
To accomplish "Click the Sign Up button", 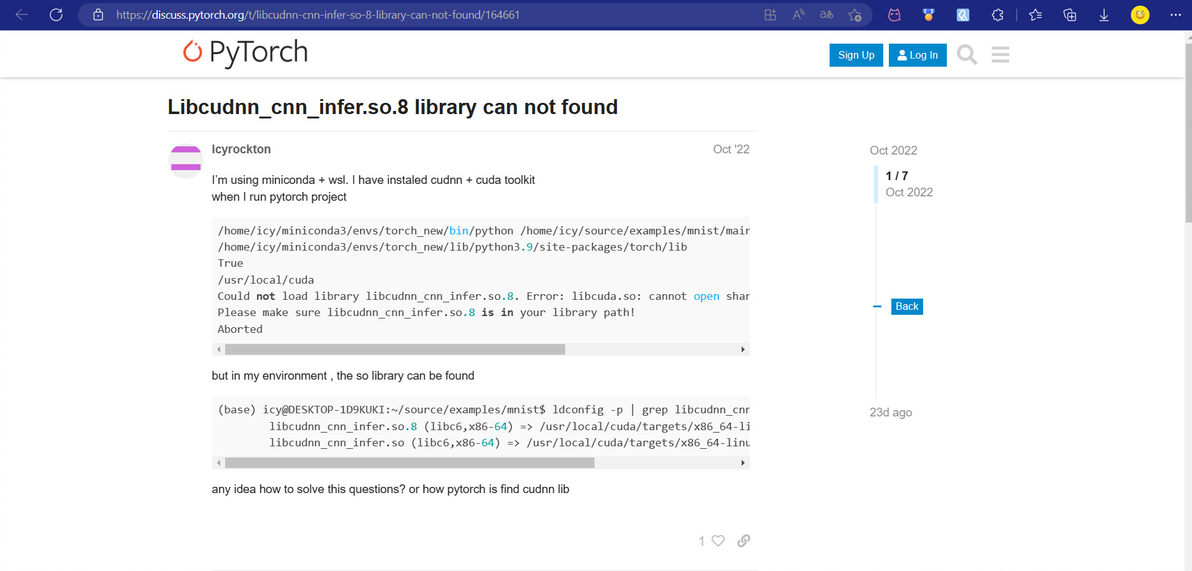I will click(x=856, y=55).
